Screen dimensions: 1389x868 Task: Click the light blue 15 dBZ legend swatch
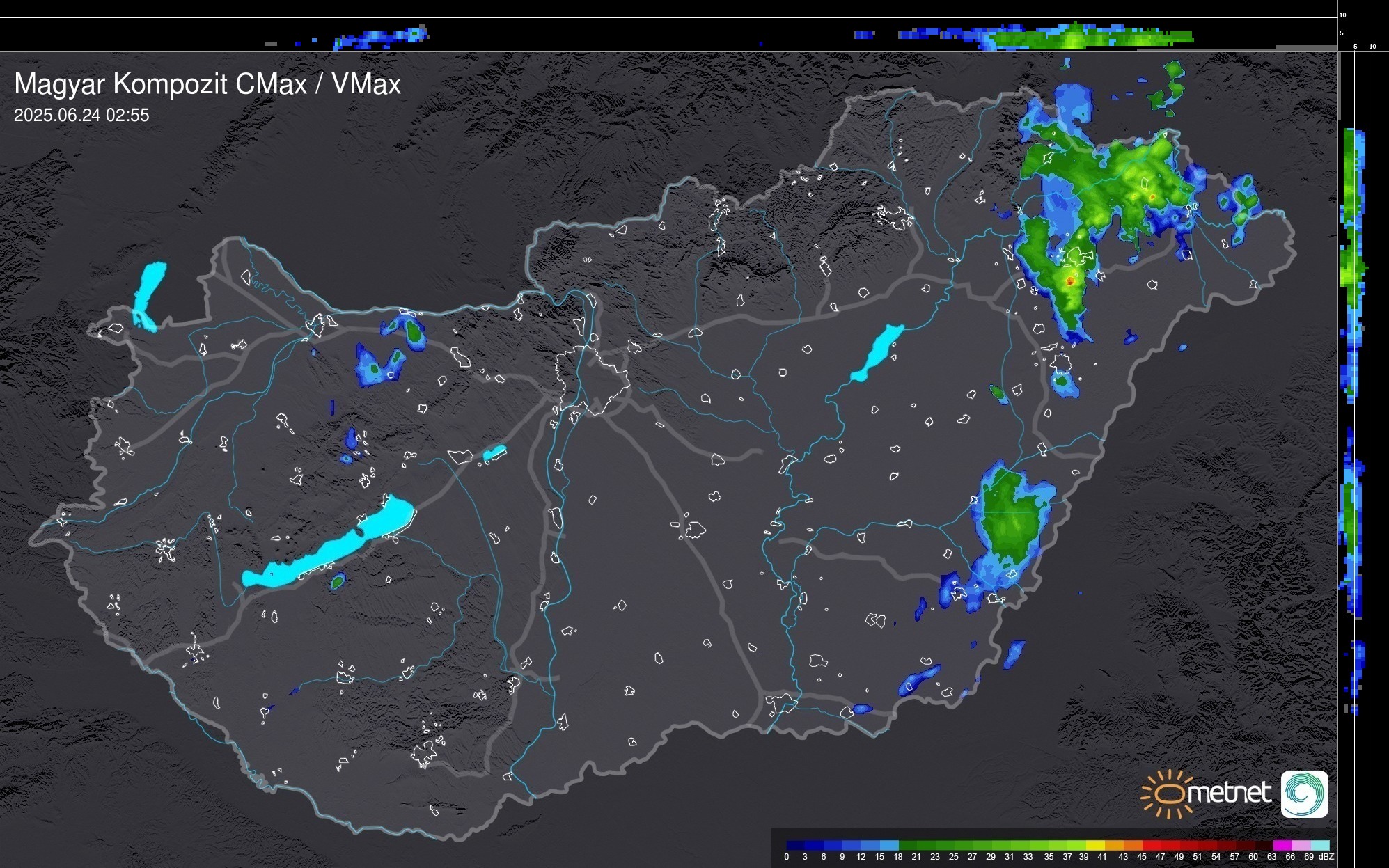pyautogui.click(x=888, y=845)
